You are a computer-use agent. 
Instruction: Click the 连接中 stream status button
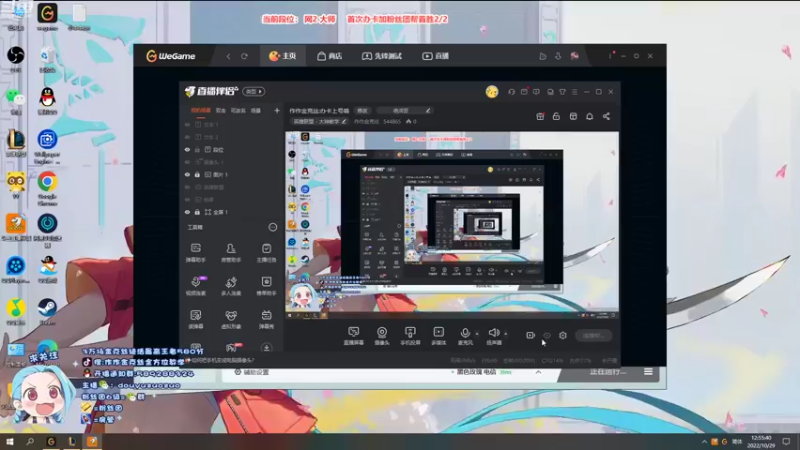593,335
